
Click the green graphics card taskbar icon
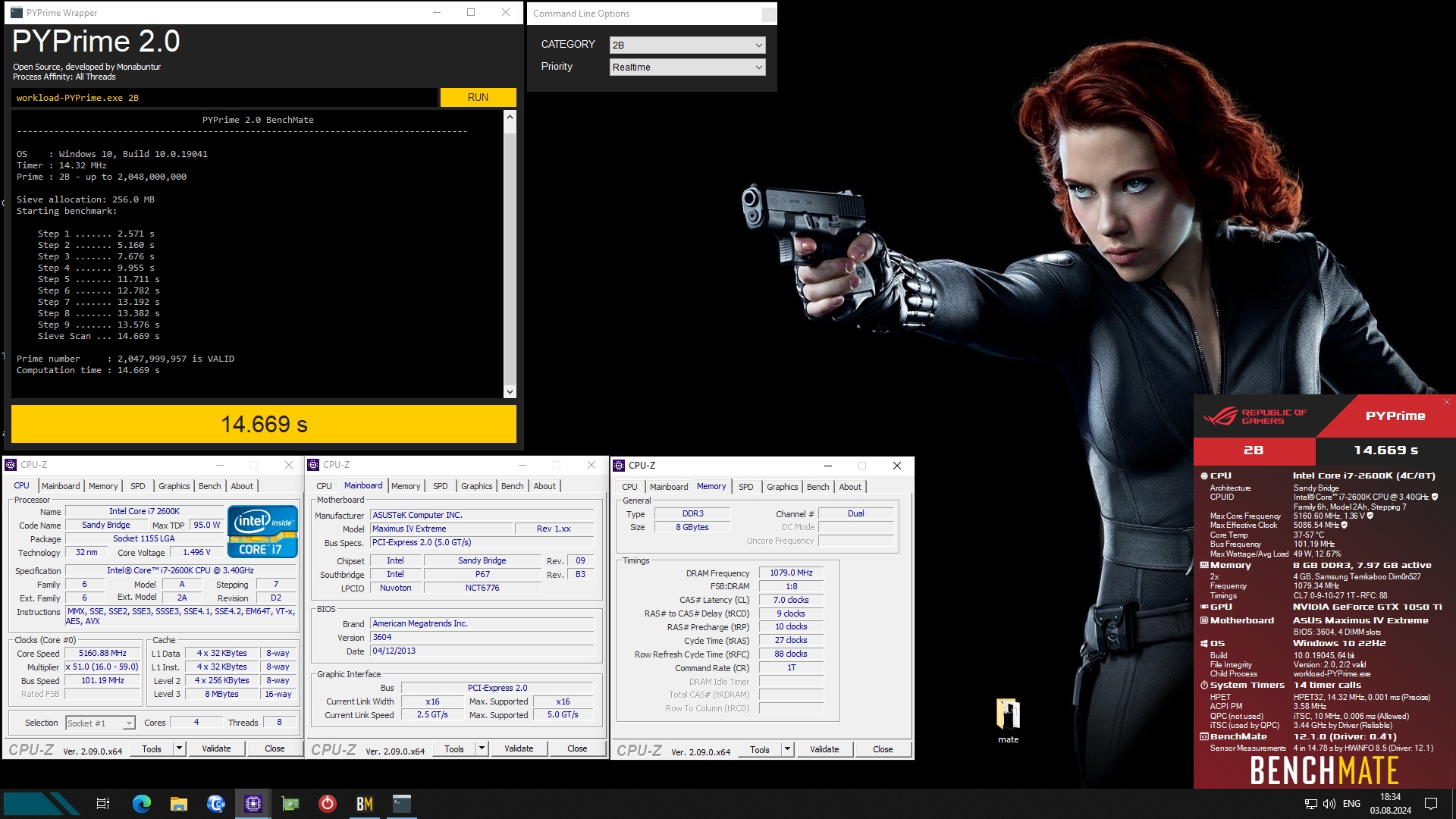290,804
